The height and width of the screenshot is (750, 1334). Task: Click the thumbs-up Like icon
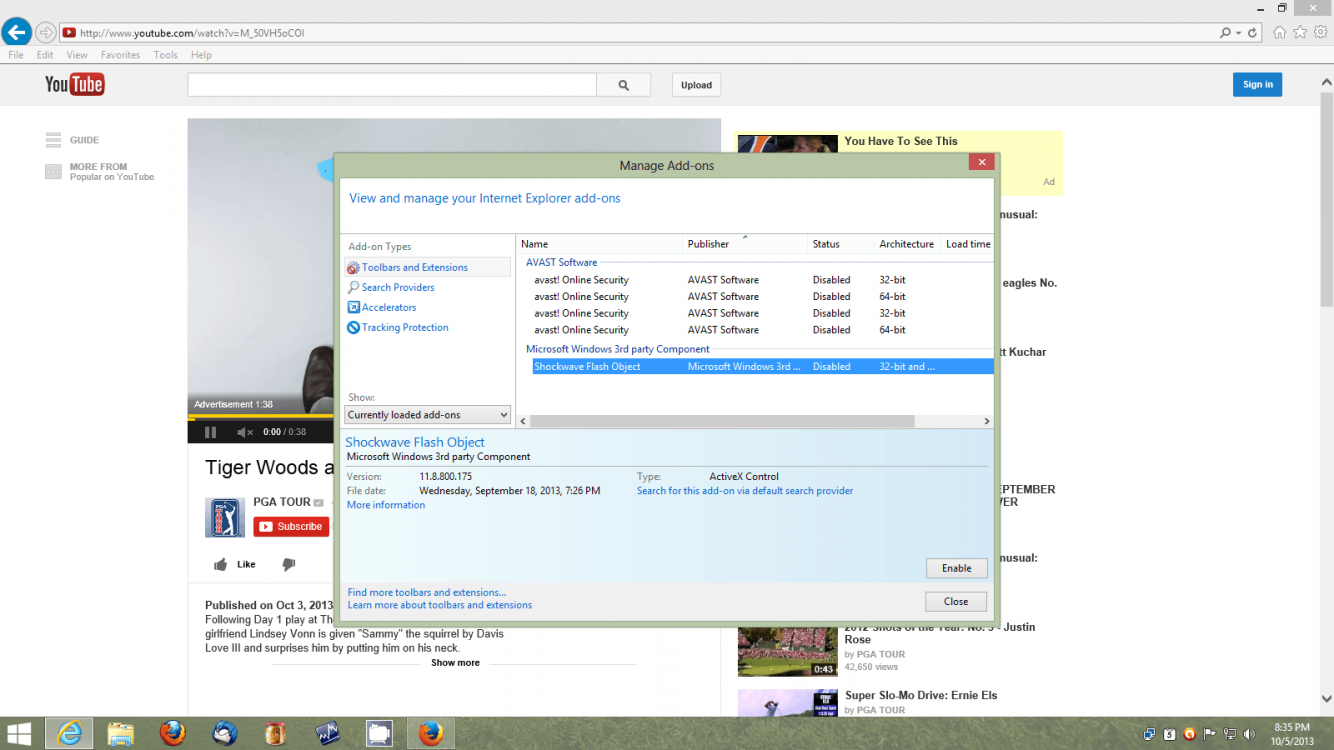(x=221, y=565)
